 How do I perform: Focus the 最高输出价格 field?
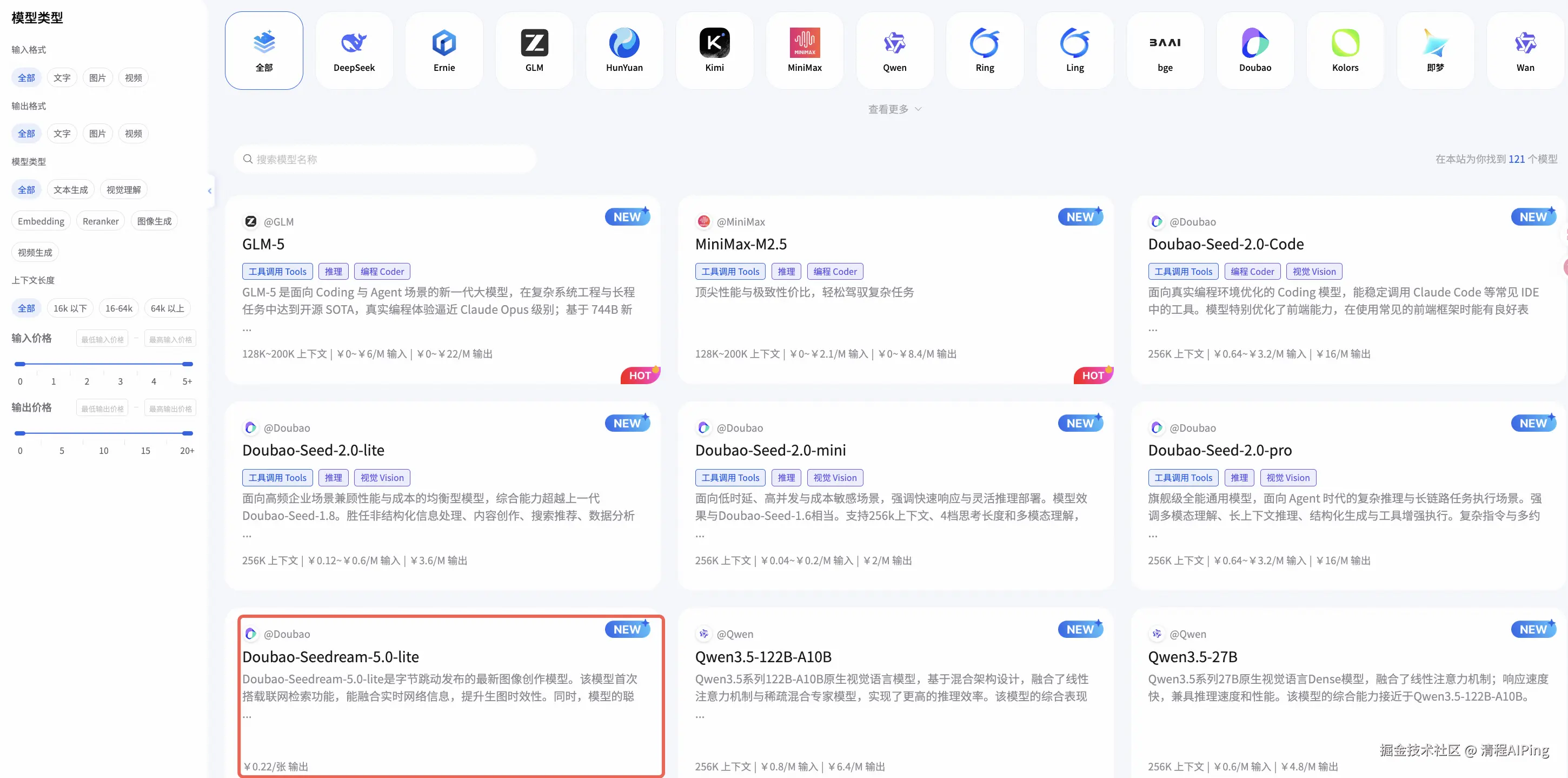coord(170,408)
